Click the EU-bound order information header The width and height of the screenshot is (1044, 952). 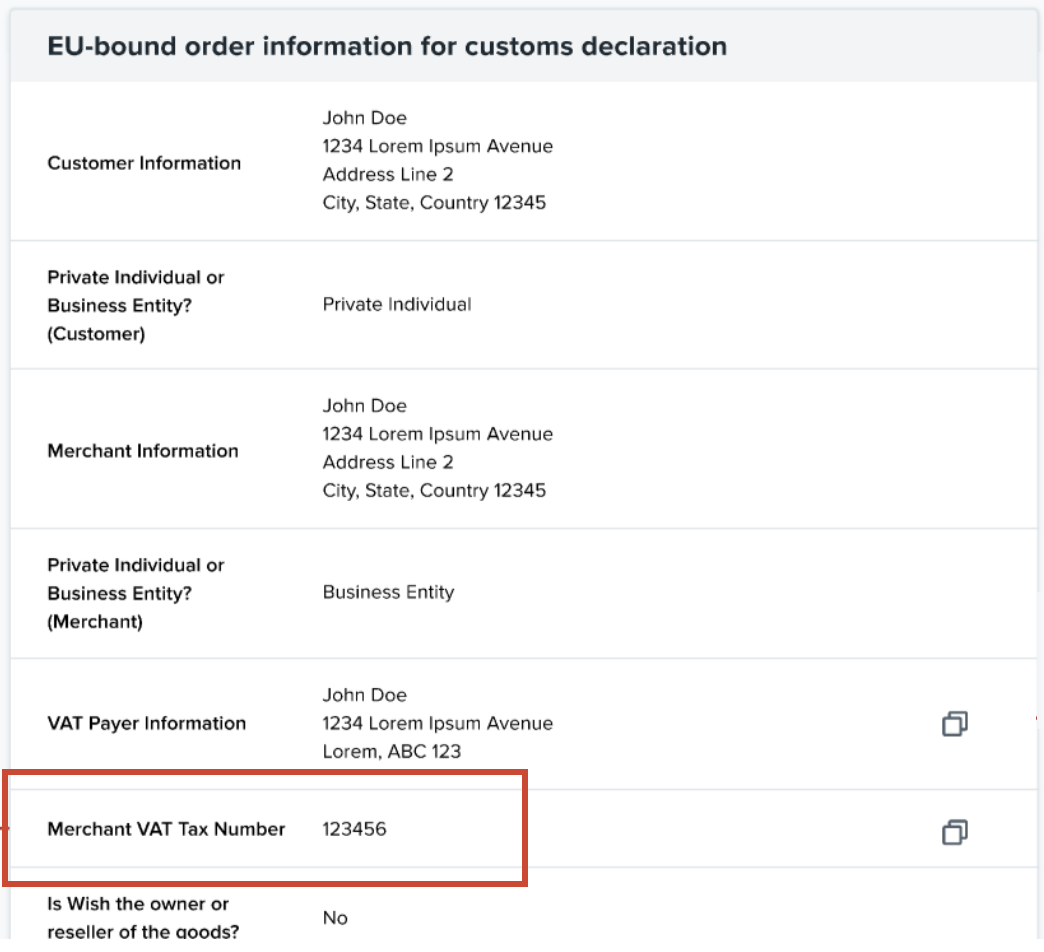pyautogui.click(x=387, y=46)
